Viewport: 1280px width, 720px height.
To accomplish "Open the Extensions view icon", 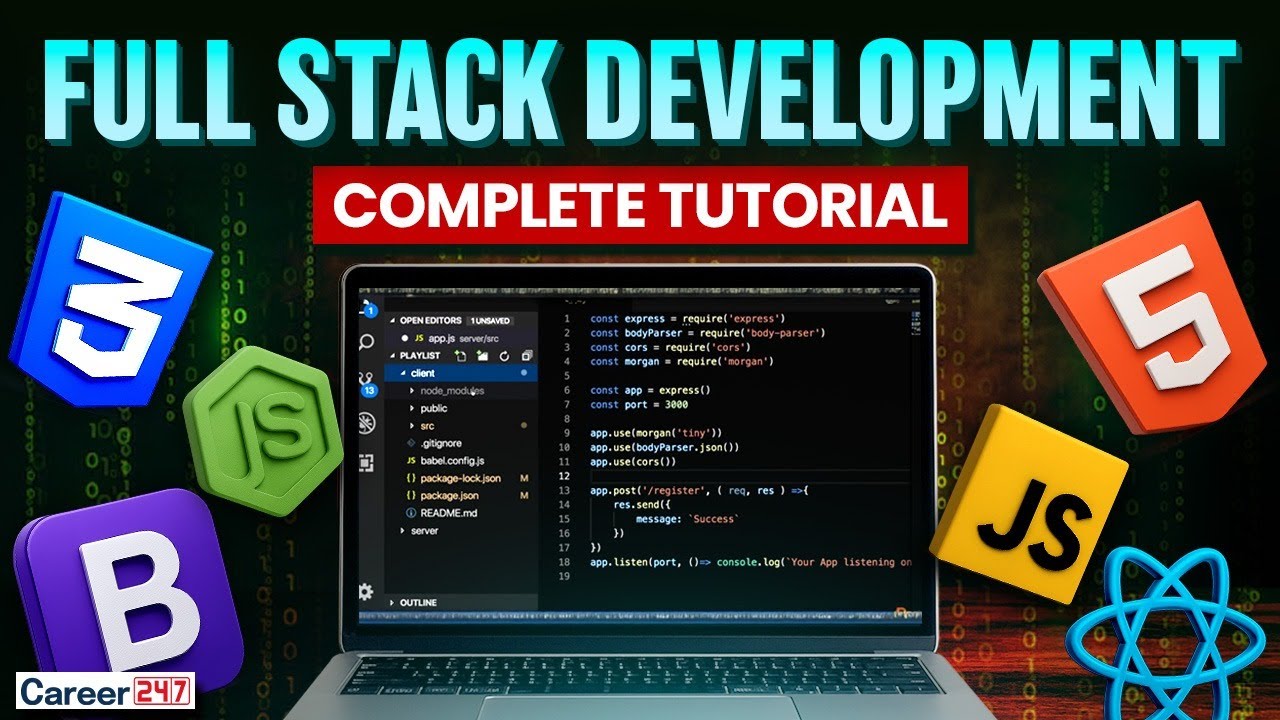I will pyautogui.click(x=367, y=462).
